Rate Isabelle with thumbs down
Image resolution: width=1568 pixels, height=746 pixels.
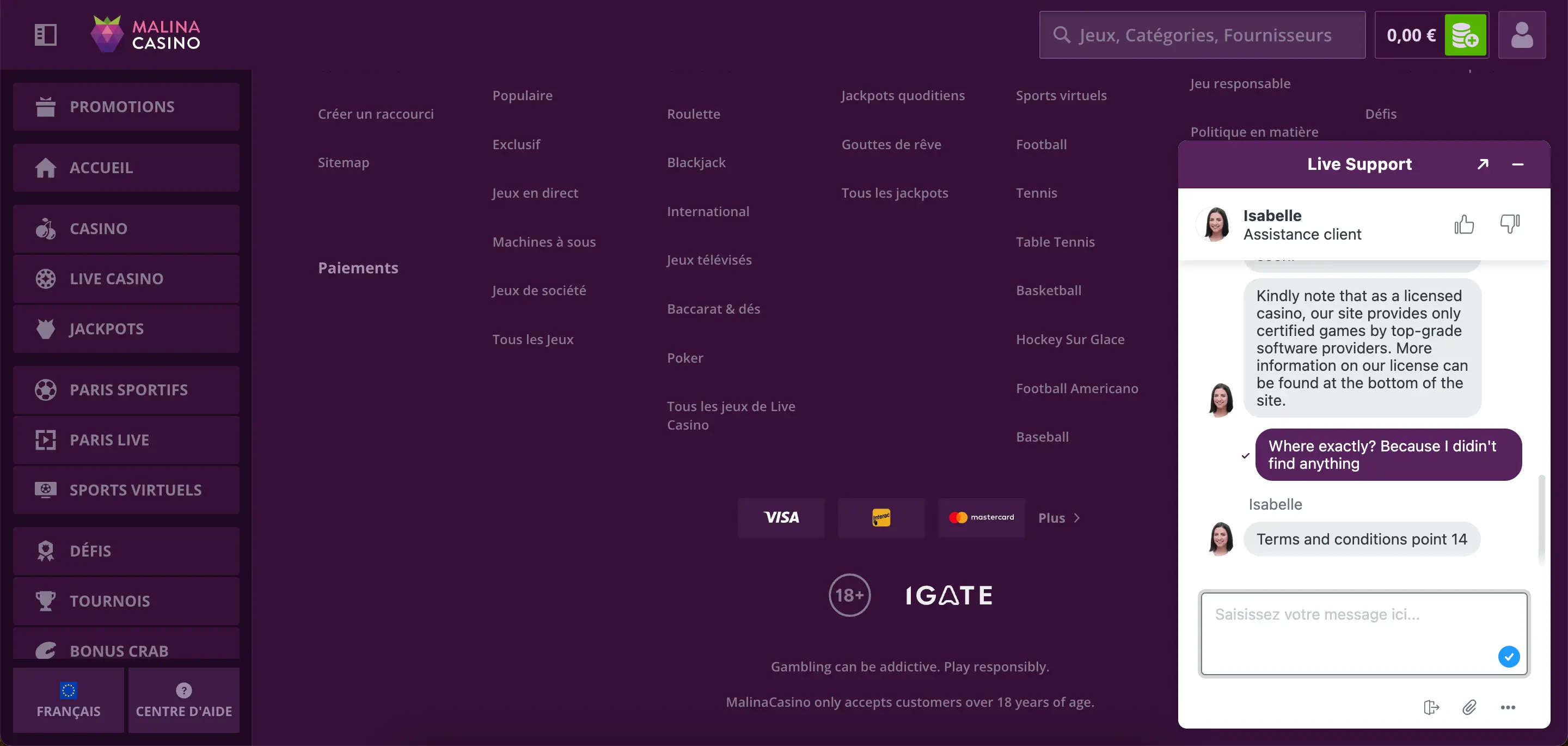click(x=1510, y=224)
